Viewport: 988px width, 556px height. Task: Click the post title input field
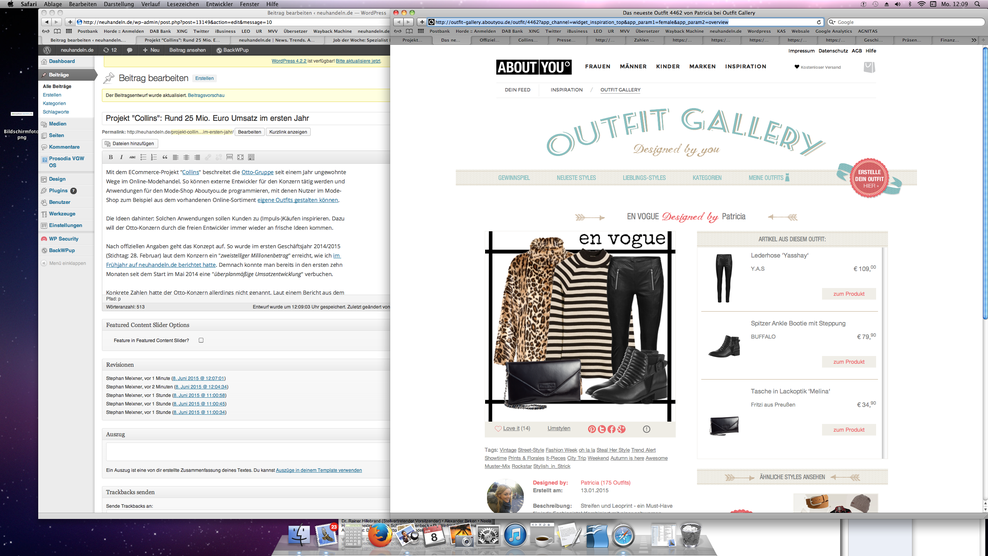coord(246,118)
